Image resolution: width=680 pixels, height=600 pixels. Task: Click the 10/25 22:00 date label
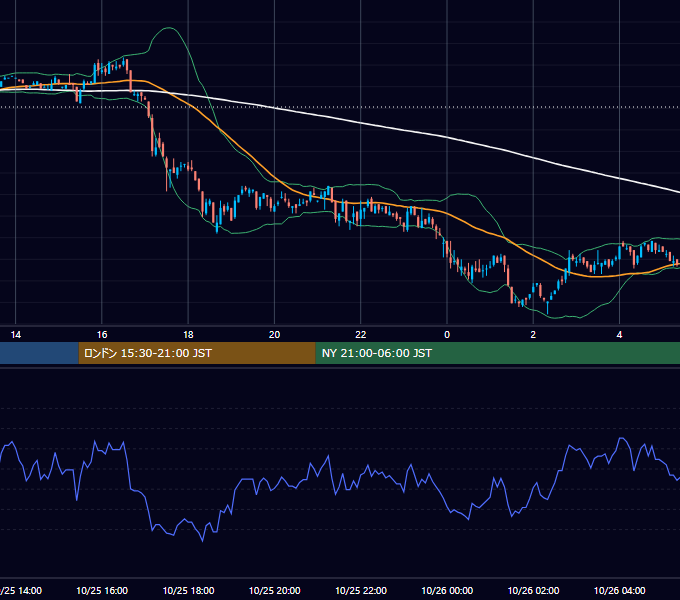pyautogui.click(x=361, y=590)
